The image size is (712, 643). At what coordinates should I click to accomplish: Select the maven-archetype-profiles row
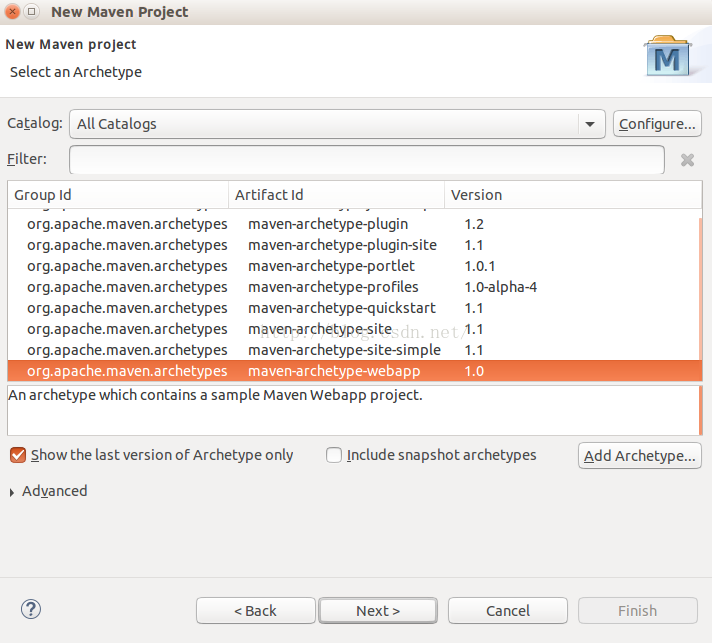tap(353, 287)
